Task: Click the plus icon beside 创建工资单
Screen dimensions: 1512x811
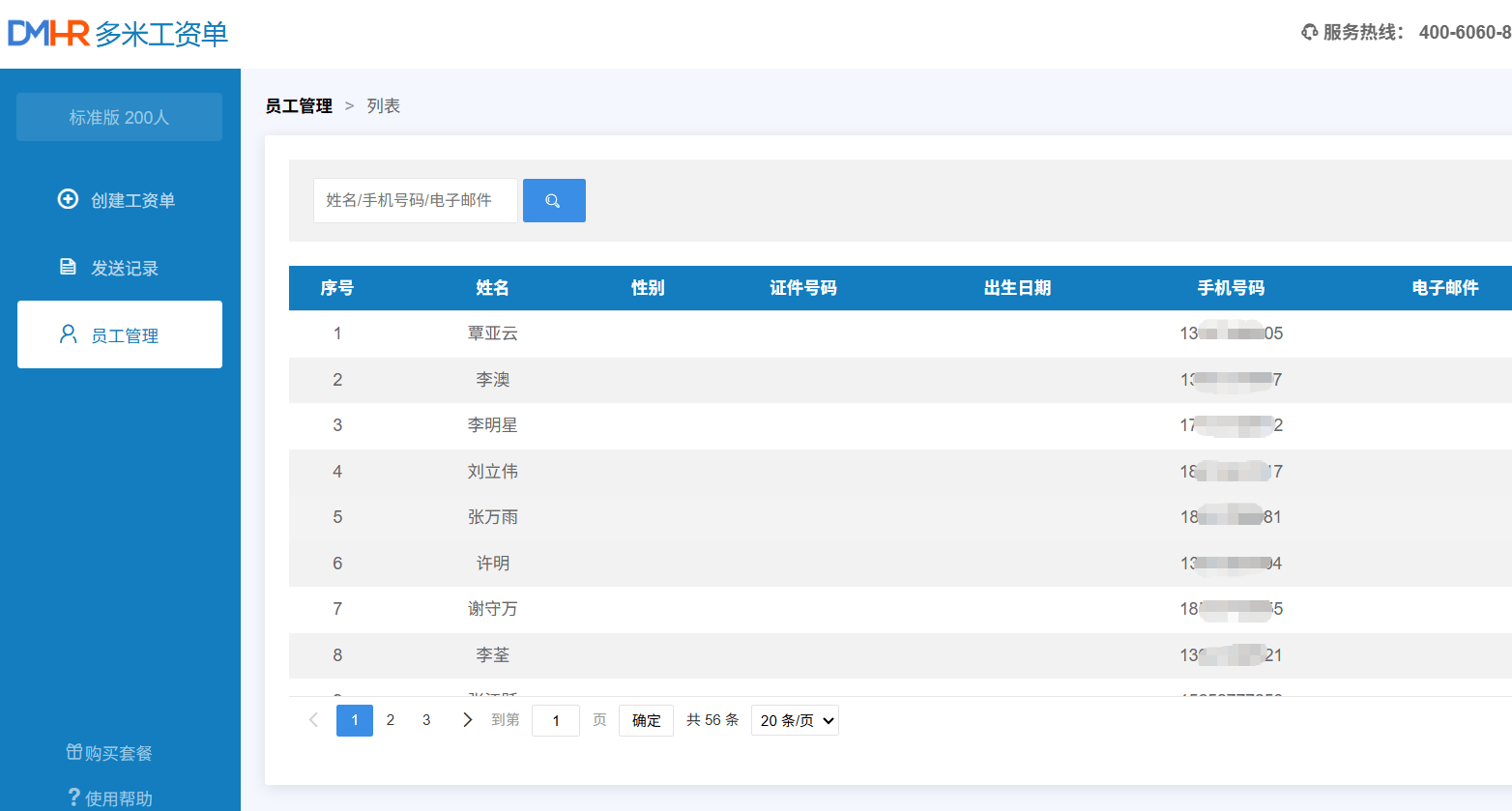Action: [68, 199]
